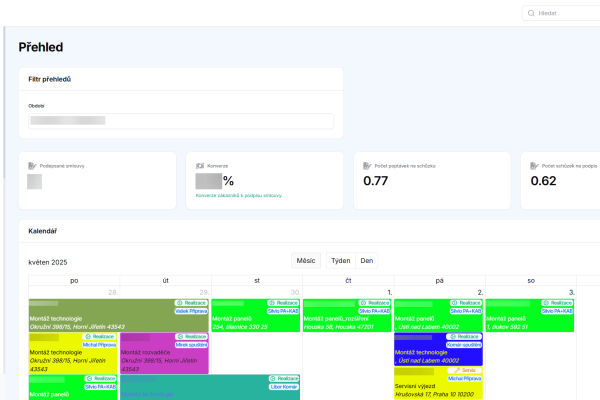Click Michal Příprava tag on Servisní výjezd event
This screenshot has height=400, width=600.
[x=465, y=378]
